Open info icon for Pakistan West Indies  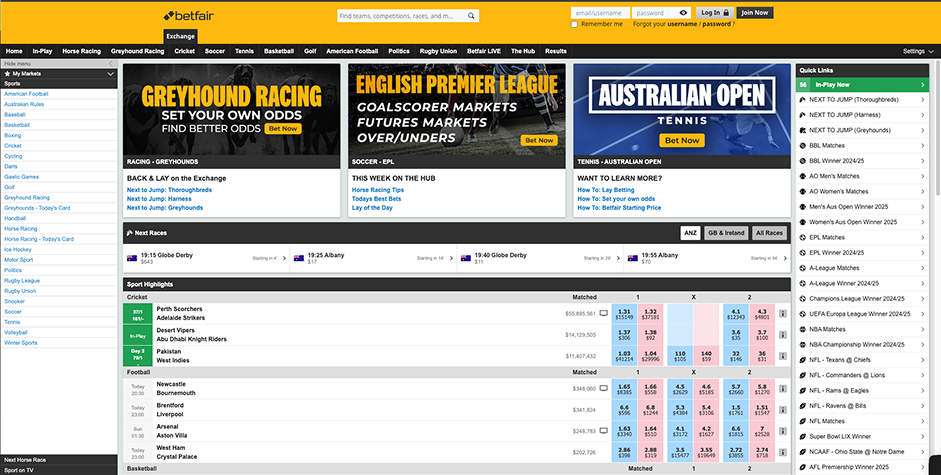pyautogui.click(x=783, y=356)
